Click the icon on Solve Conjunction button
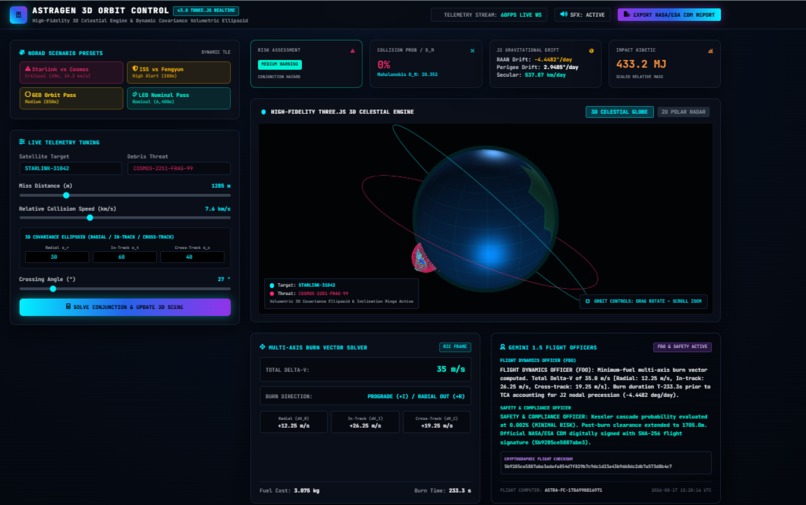The height and width of the screenshot is (505, 806). [x=68, y=306]
